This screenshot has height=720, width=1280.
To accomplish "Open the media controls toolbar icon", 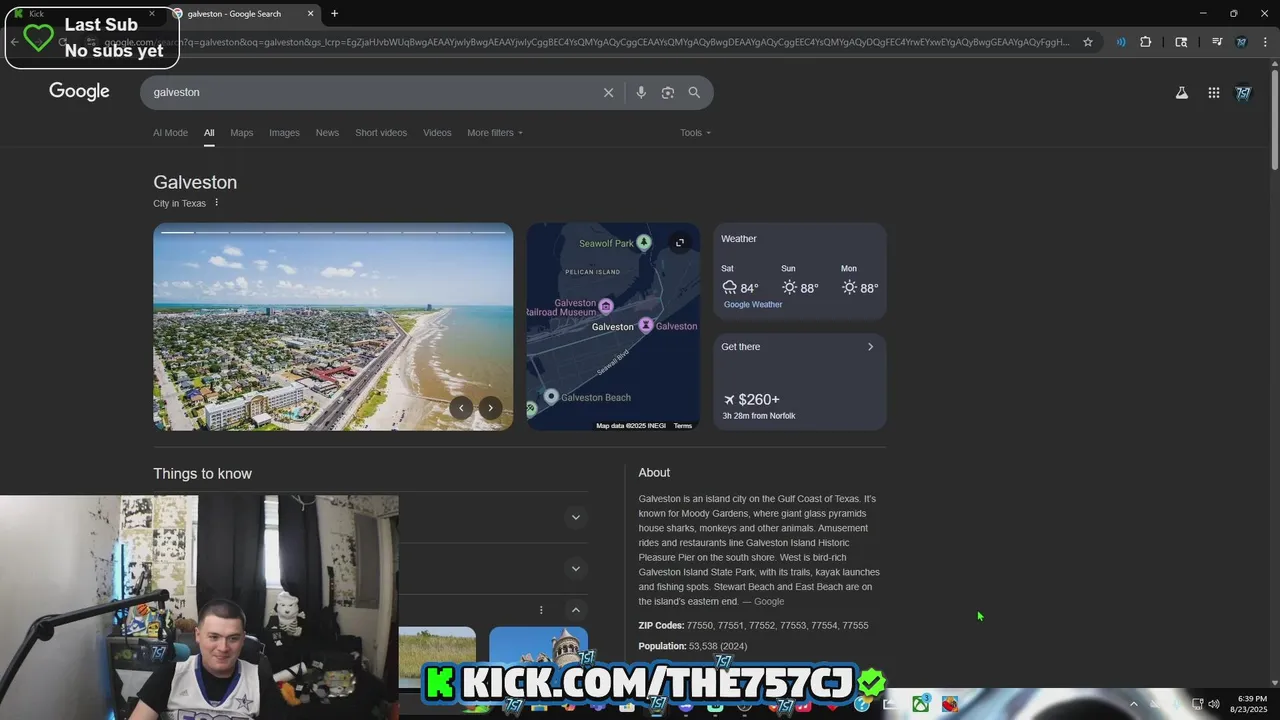I will pyautogui.click(x=1217, y=42).
